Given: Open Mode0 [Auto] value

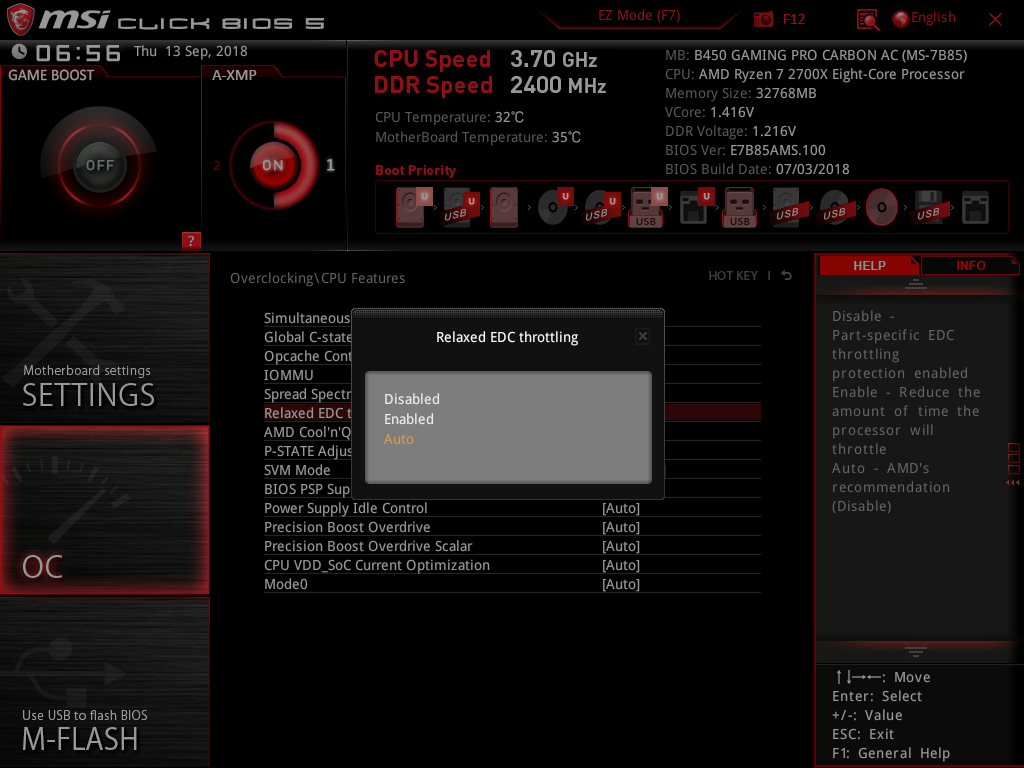Looking at the screenshot, I should [x=620, y=584].
